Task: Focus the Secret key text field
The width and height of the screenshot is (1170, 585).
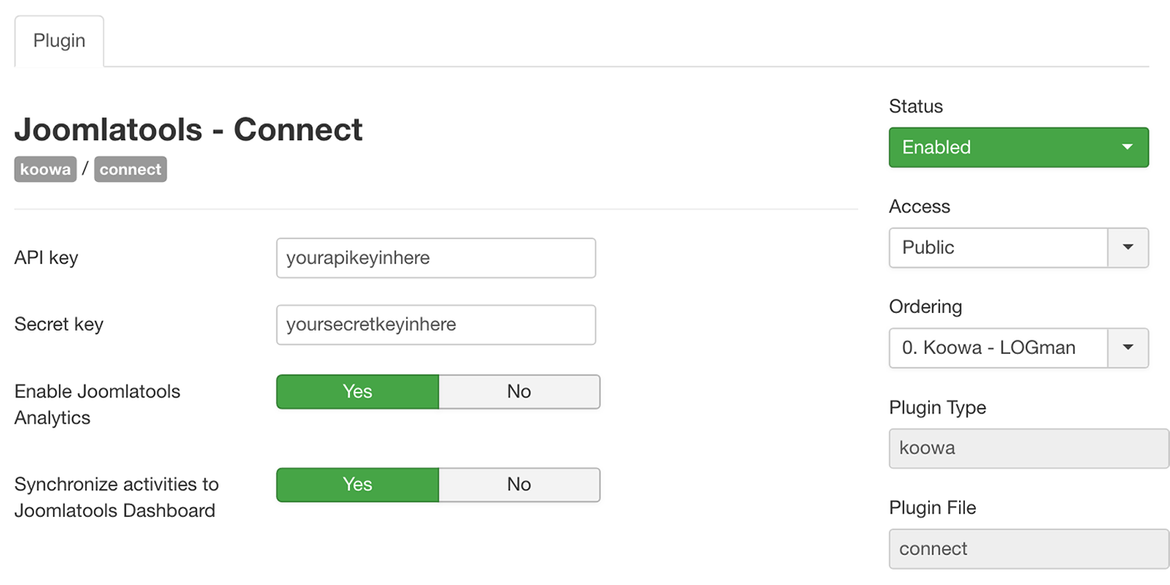Action: [x=436, y=325]
